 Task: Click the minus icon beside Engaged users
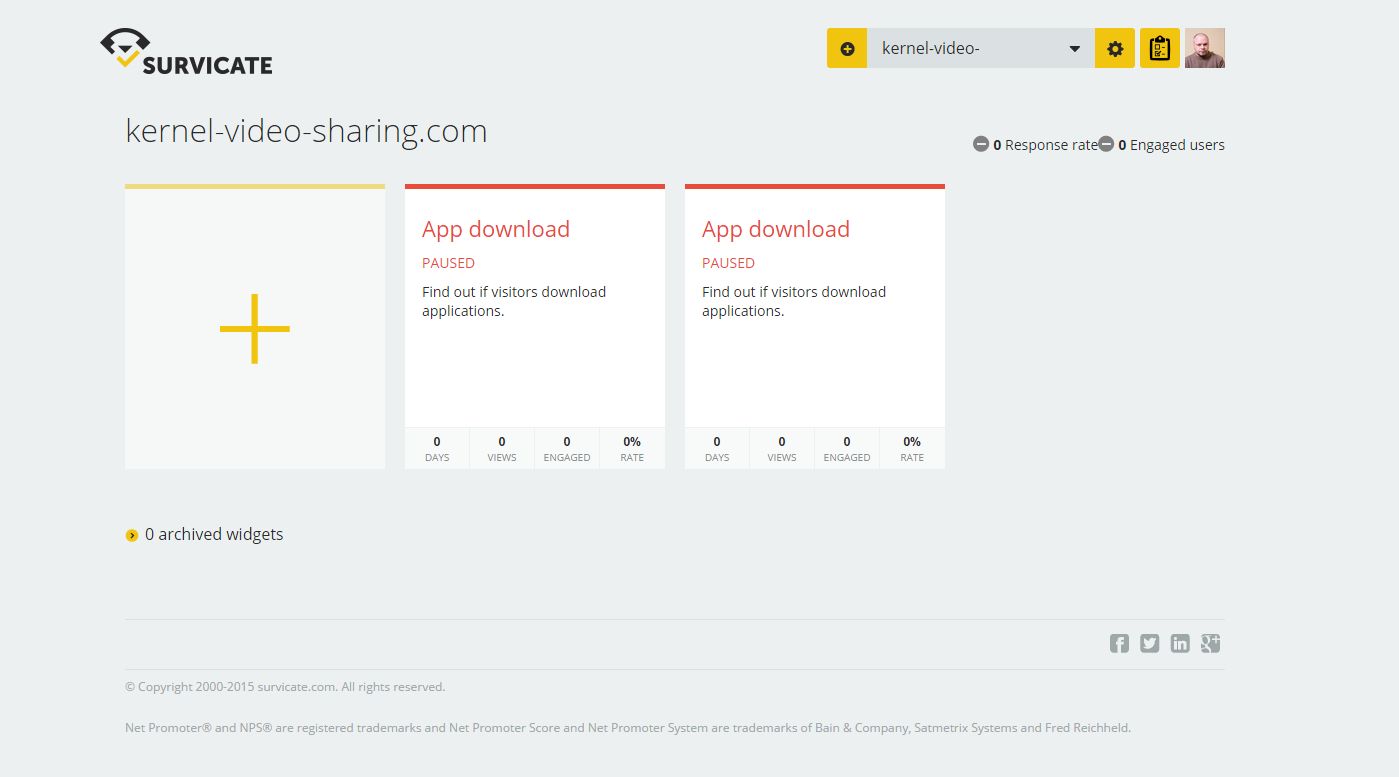pyautogui.click(x=1106, y=144)
